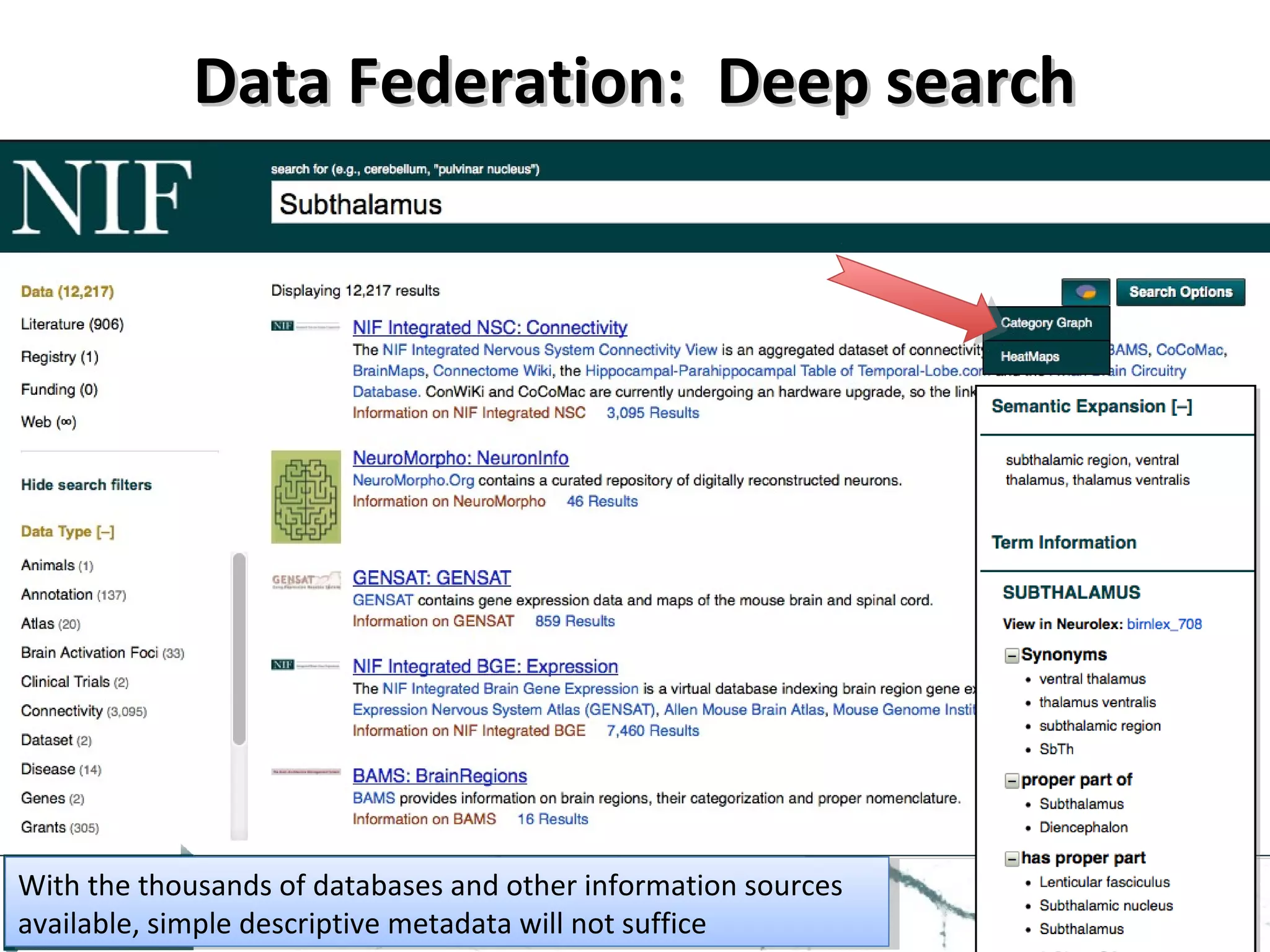View 859 Results for GENSAT
This screenshot has width=1270, height=952.
pos(575,621)
